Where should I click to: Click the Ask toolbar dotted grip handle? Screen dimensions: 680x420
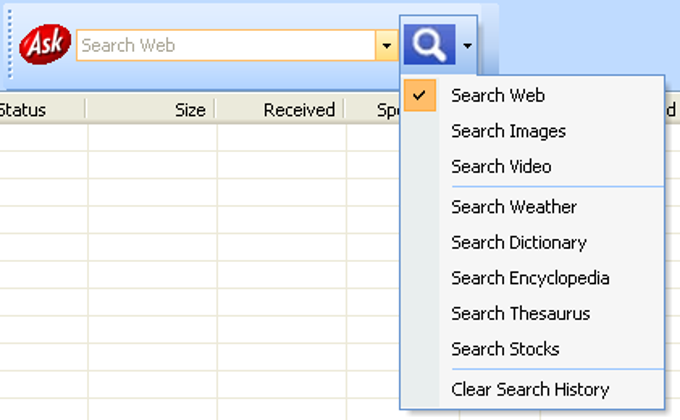coord(10,45)
